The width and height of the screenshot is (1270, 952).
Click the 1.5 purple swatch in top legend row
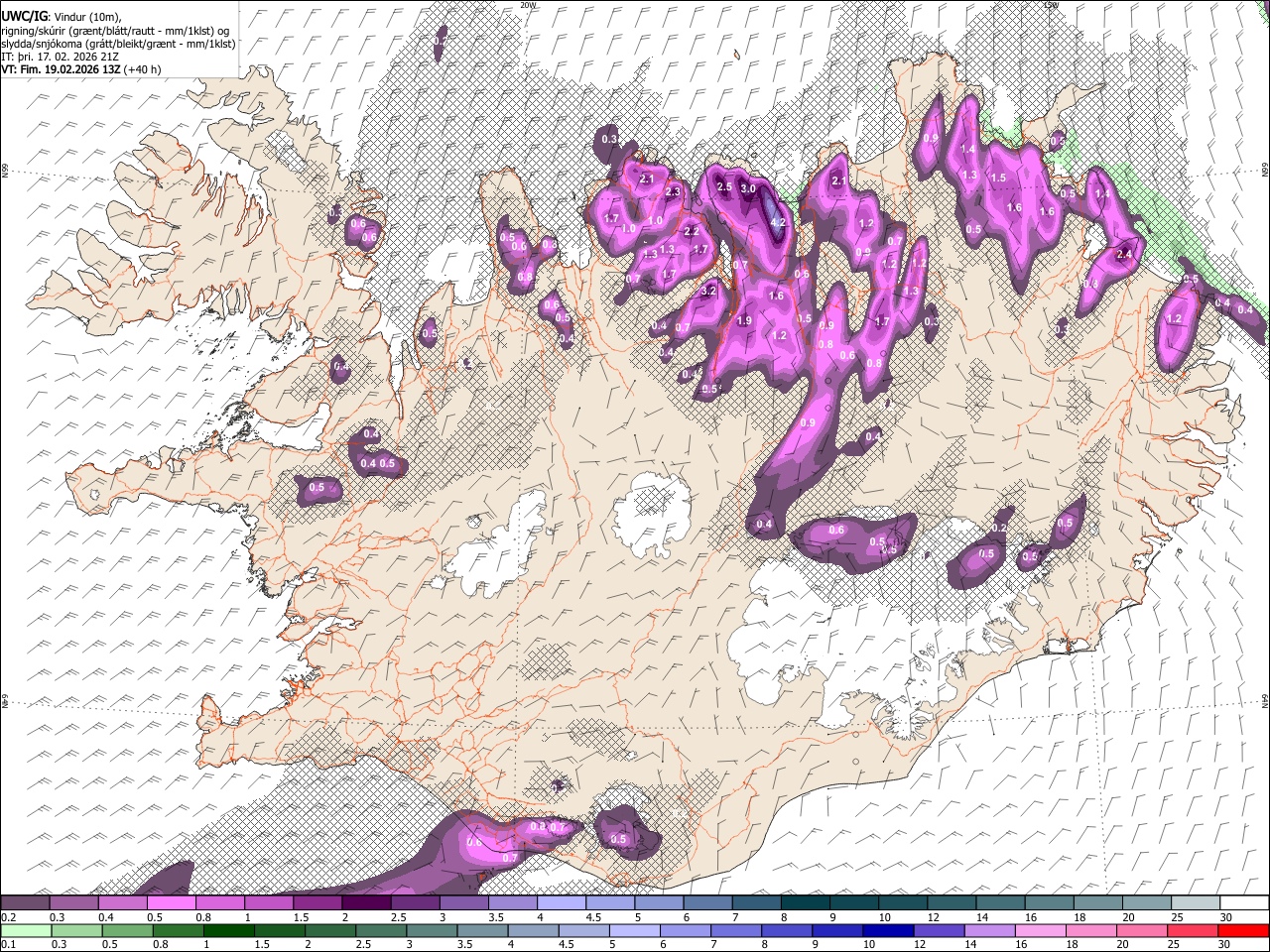click(317, 903)
